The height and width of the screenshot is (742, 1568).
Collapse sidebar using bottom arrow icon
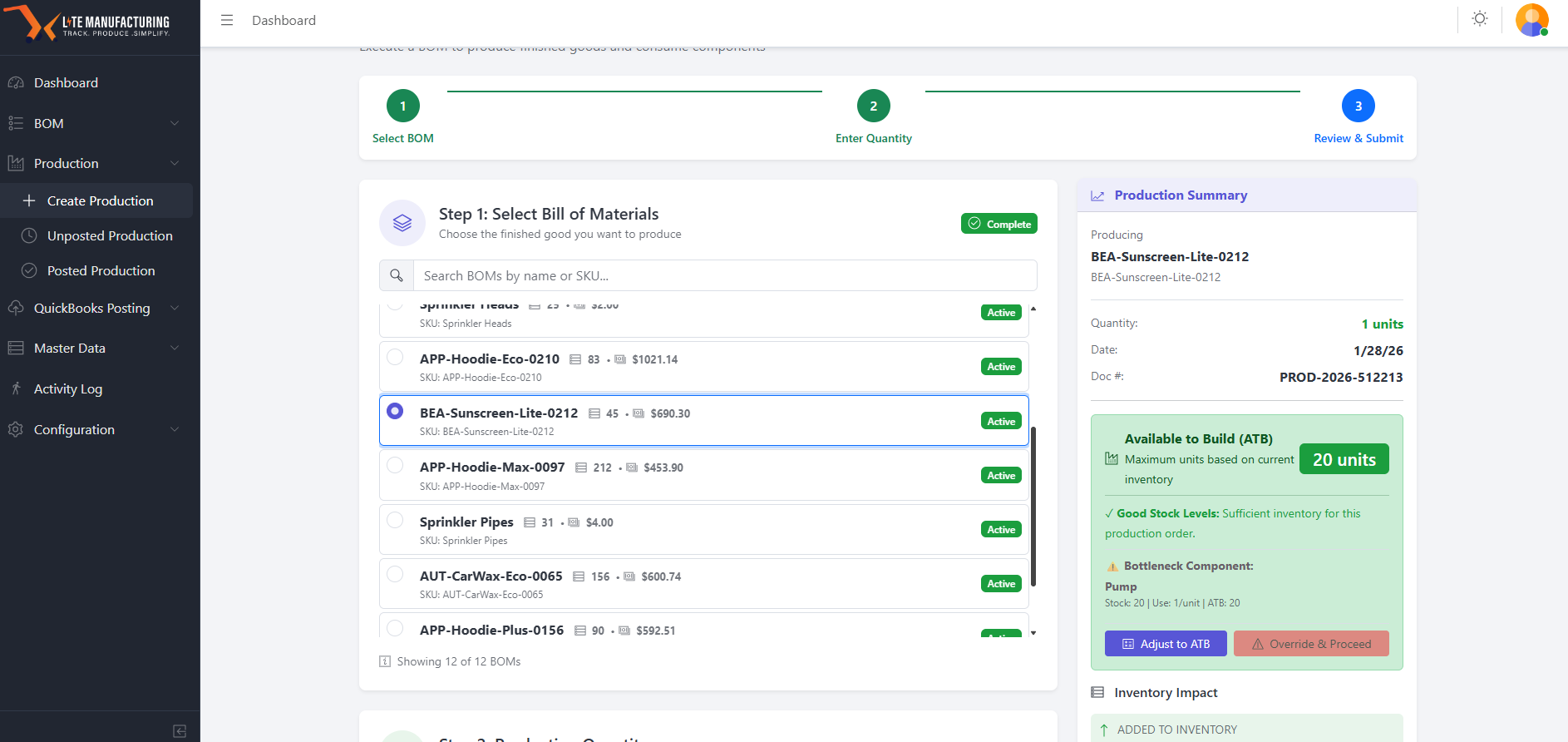[180, 731]
